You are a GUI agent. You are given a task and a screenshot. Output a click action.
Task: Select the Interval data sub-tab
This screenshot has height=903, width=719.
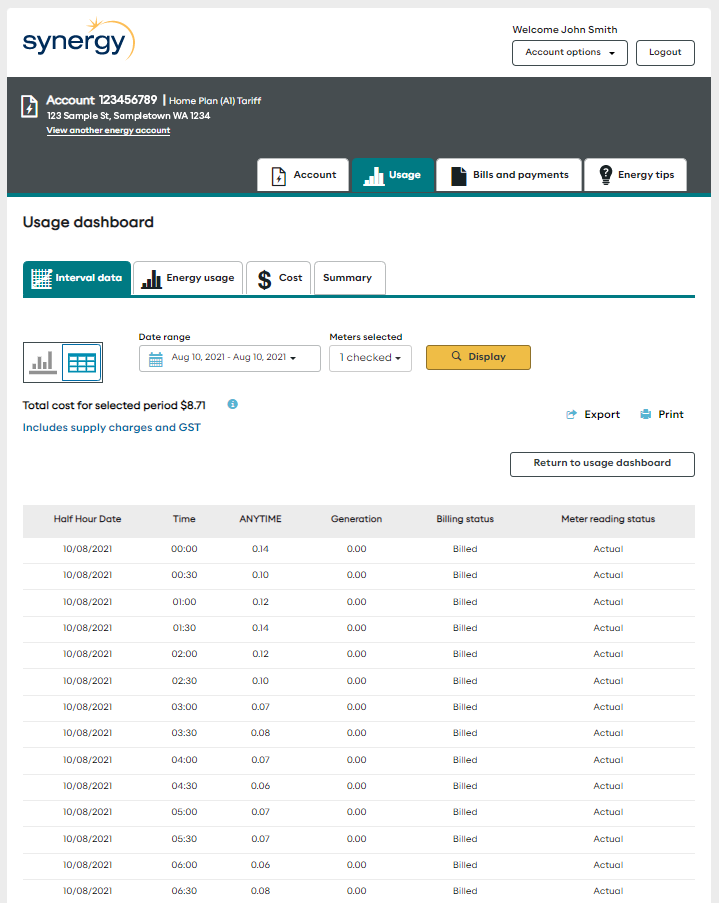point(77,278)
